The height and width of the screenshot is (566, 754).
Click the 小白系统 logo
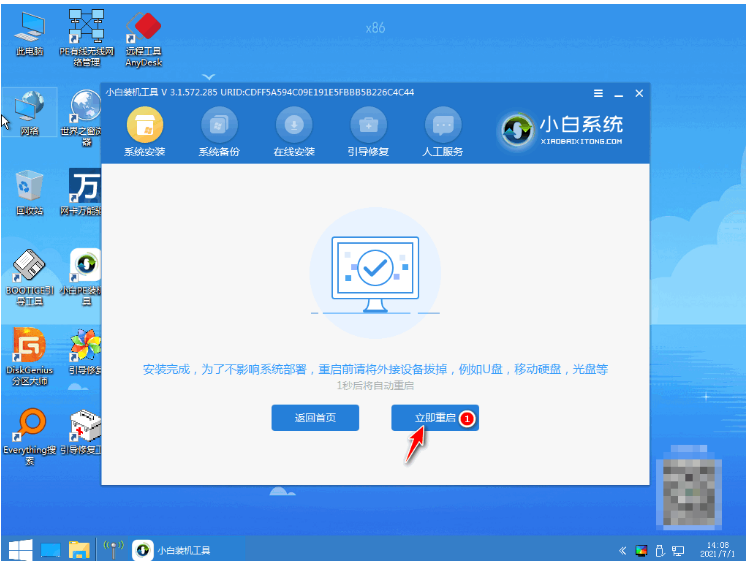pos(563,129)
